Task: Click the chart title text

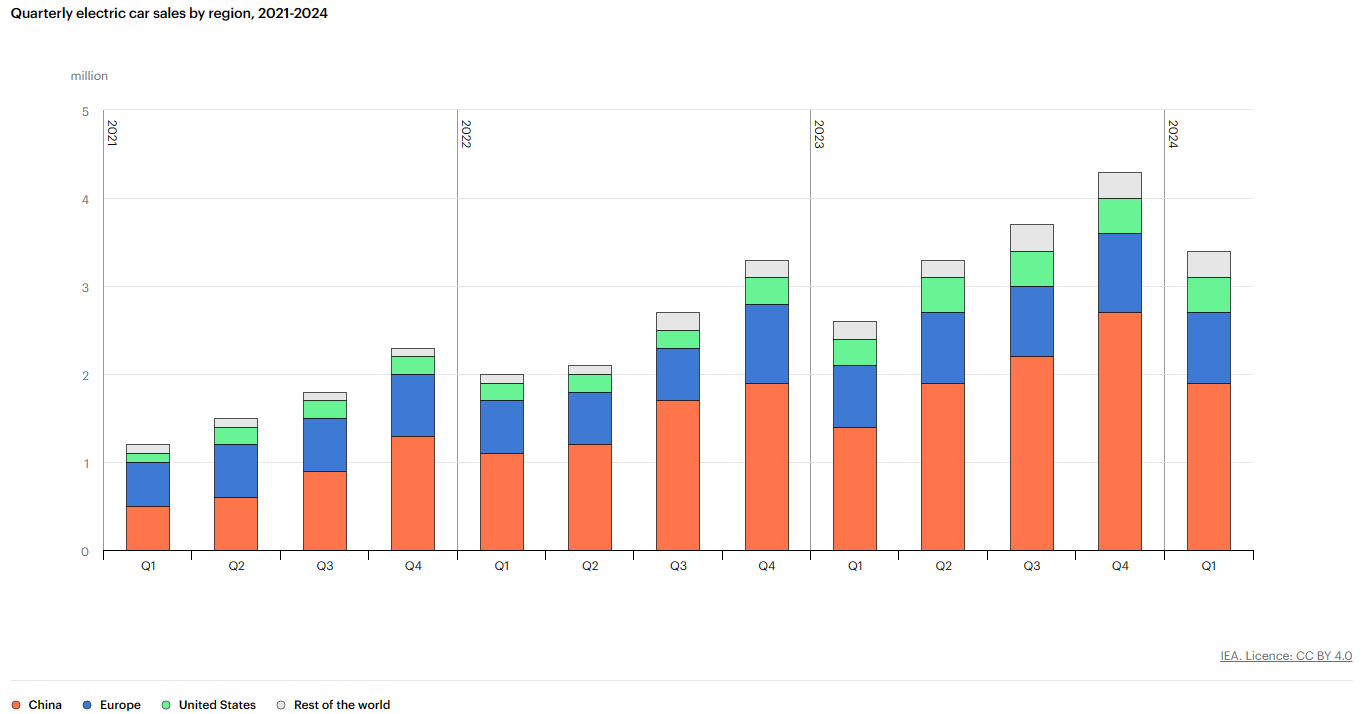Action: [169, 14]
